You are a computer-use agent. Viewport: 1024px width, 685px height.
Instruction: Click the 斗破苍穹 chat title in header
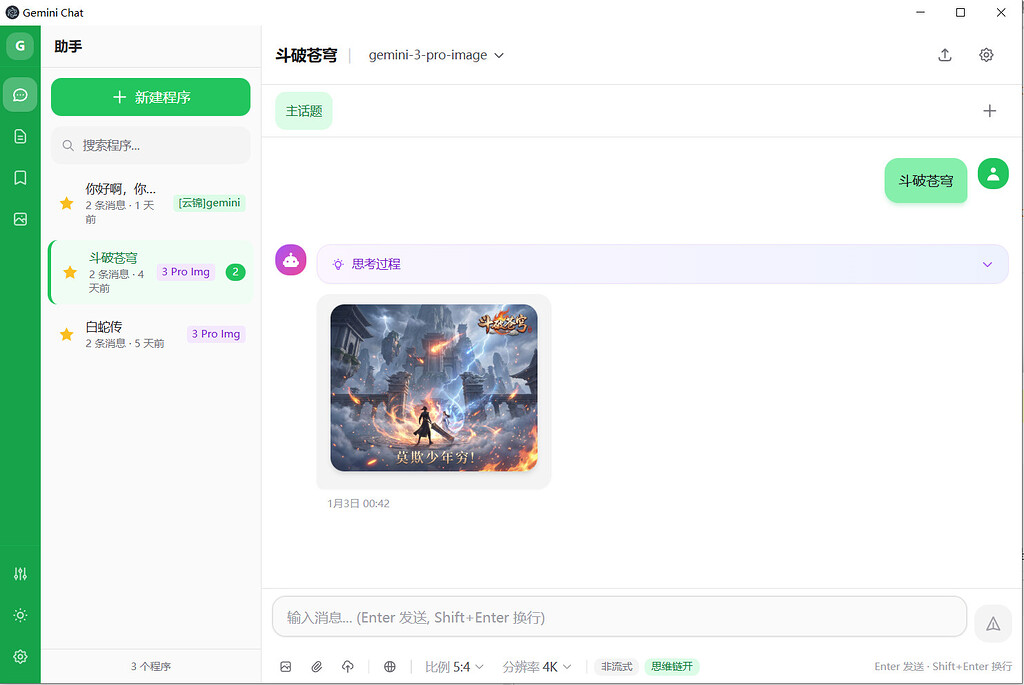tap(306, 56)
